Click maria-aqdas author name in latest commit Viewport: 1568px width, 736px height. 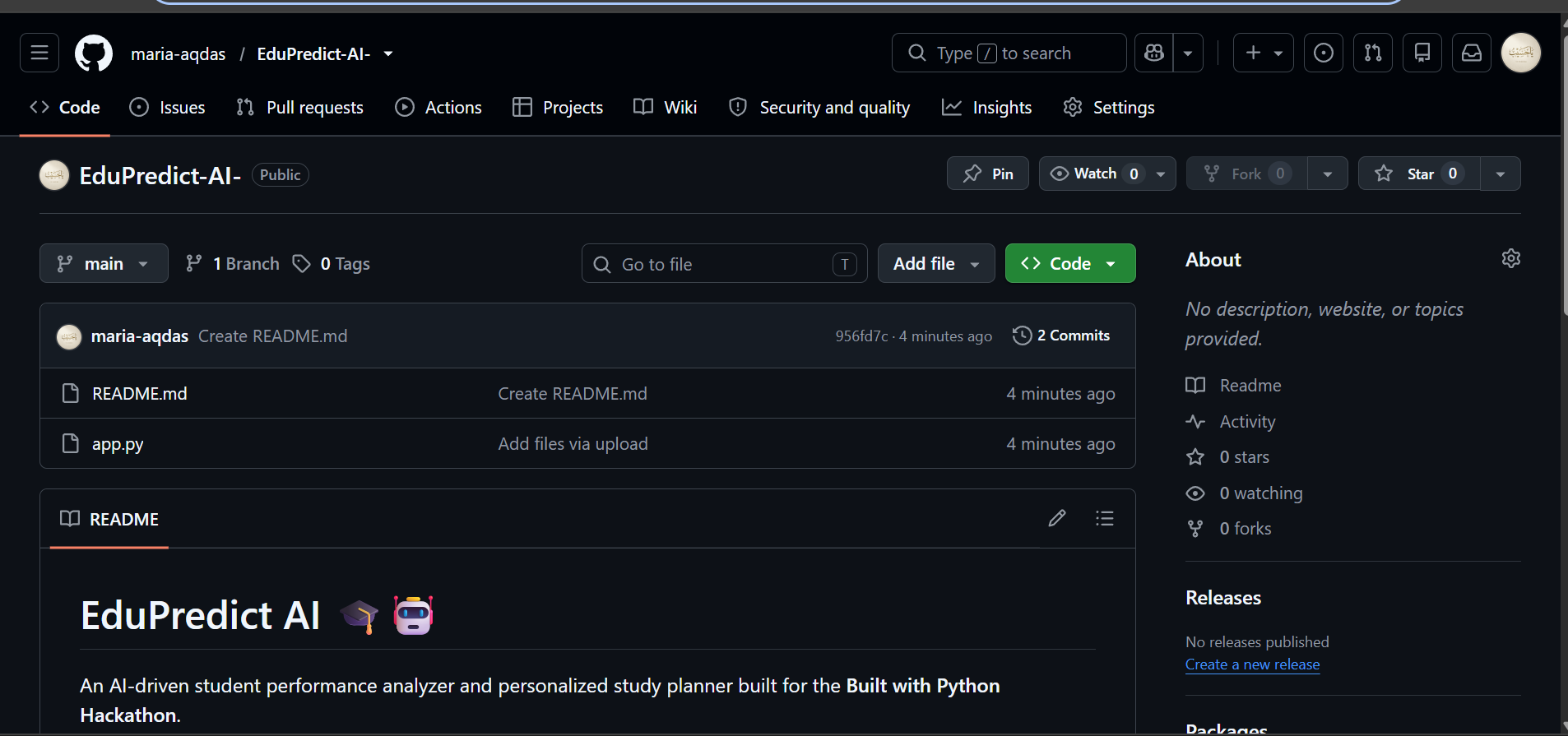(140, 336)
